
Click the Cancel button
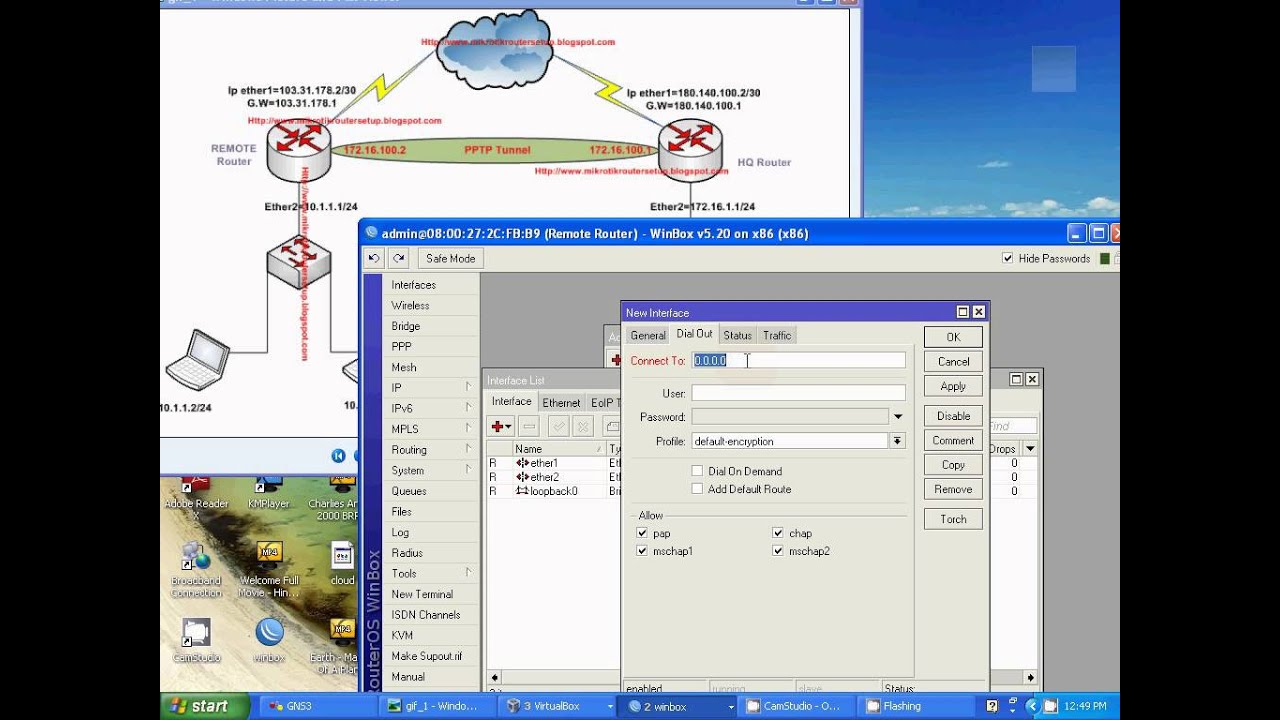pos(953,361)
